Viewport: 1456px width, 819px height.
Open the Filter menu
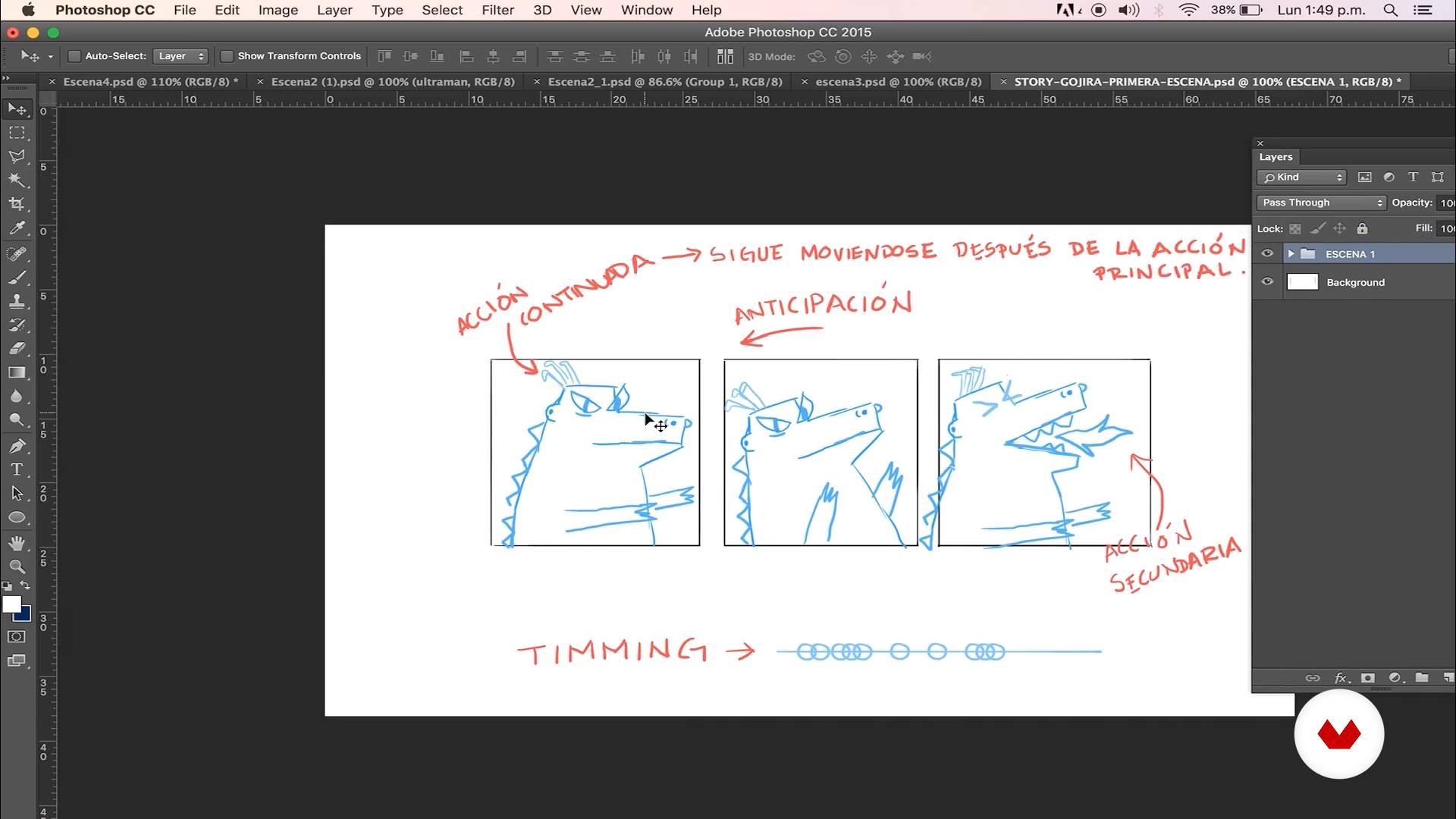click(497, 10)
